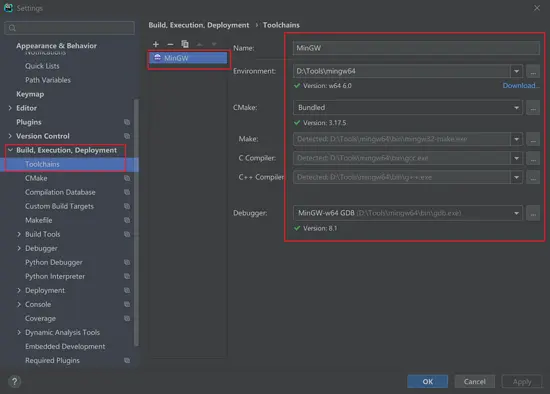Open the help question mark icon
This screenshot has height=394, width=550.
(x=14, y=381)
